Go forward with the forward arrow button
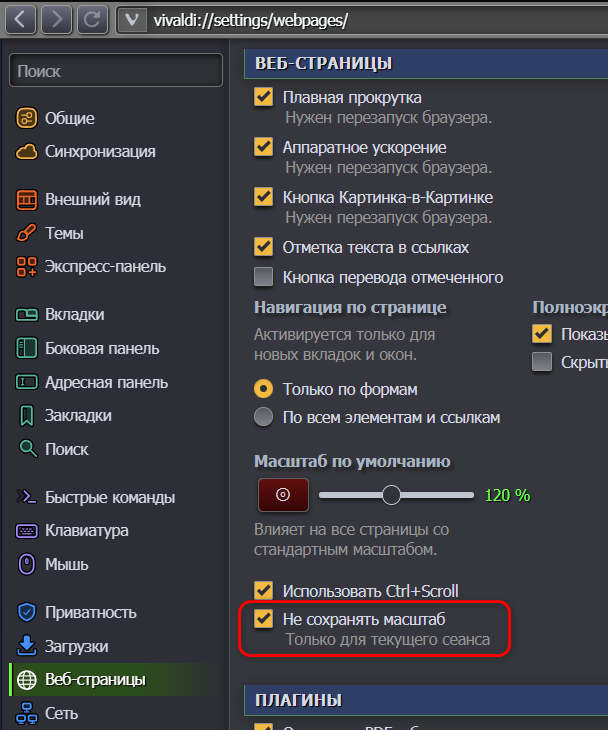The image size is (608, 730). coord(56,20)
